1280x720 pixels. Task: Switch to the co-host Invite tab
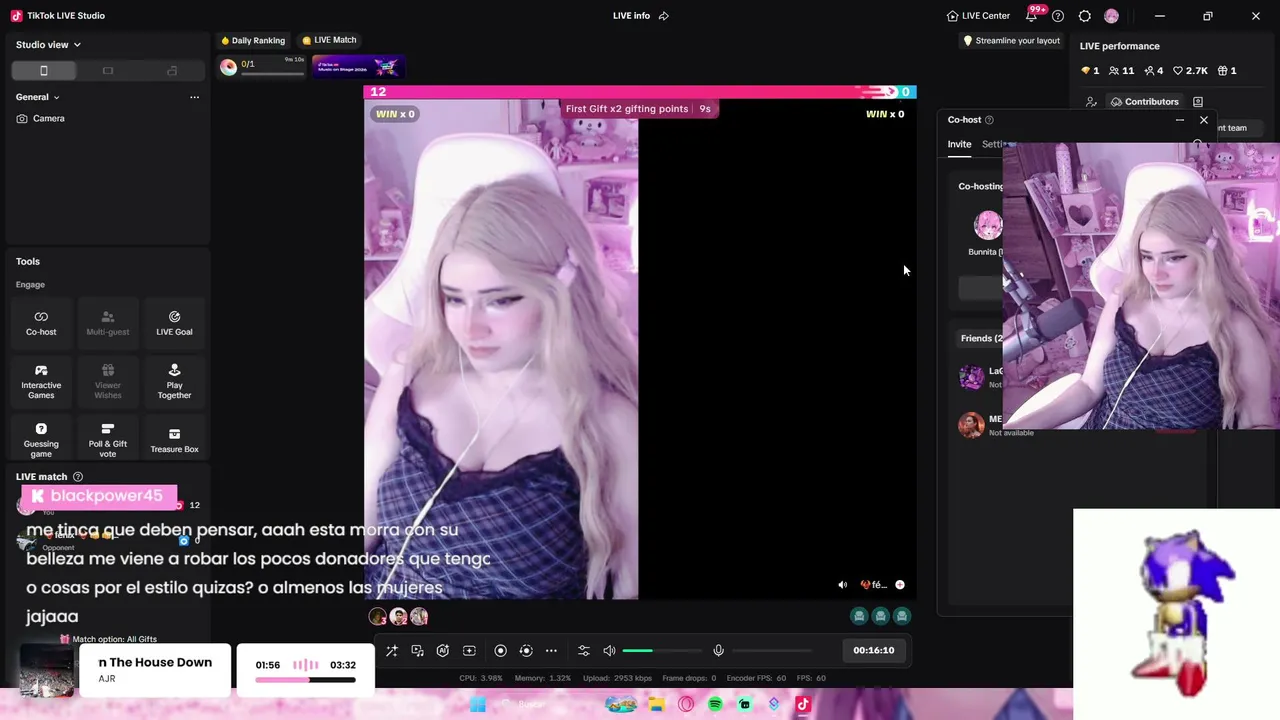tap(959, 144)
